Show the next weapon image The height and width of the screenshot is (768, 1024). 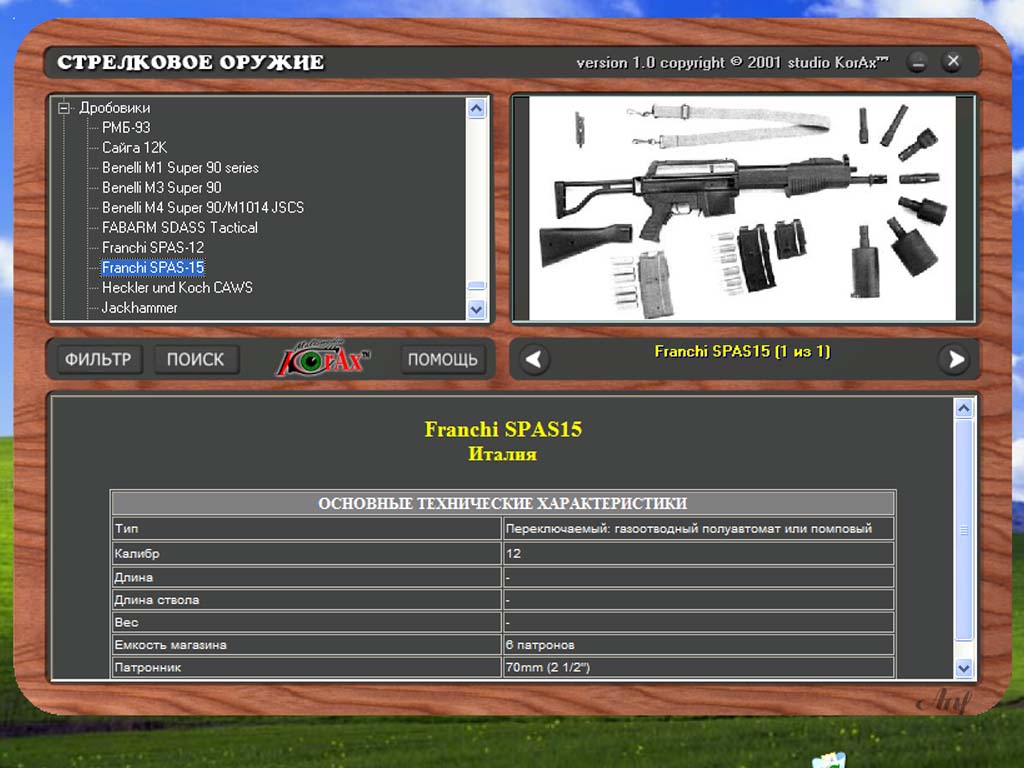955,359
